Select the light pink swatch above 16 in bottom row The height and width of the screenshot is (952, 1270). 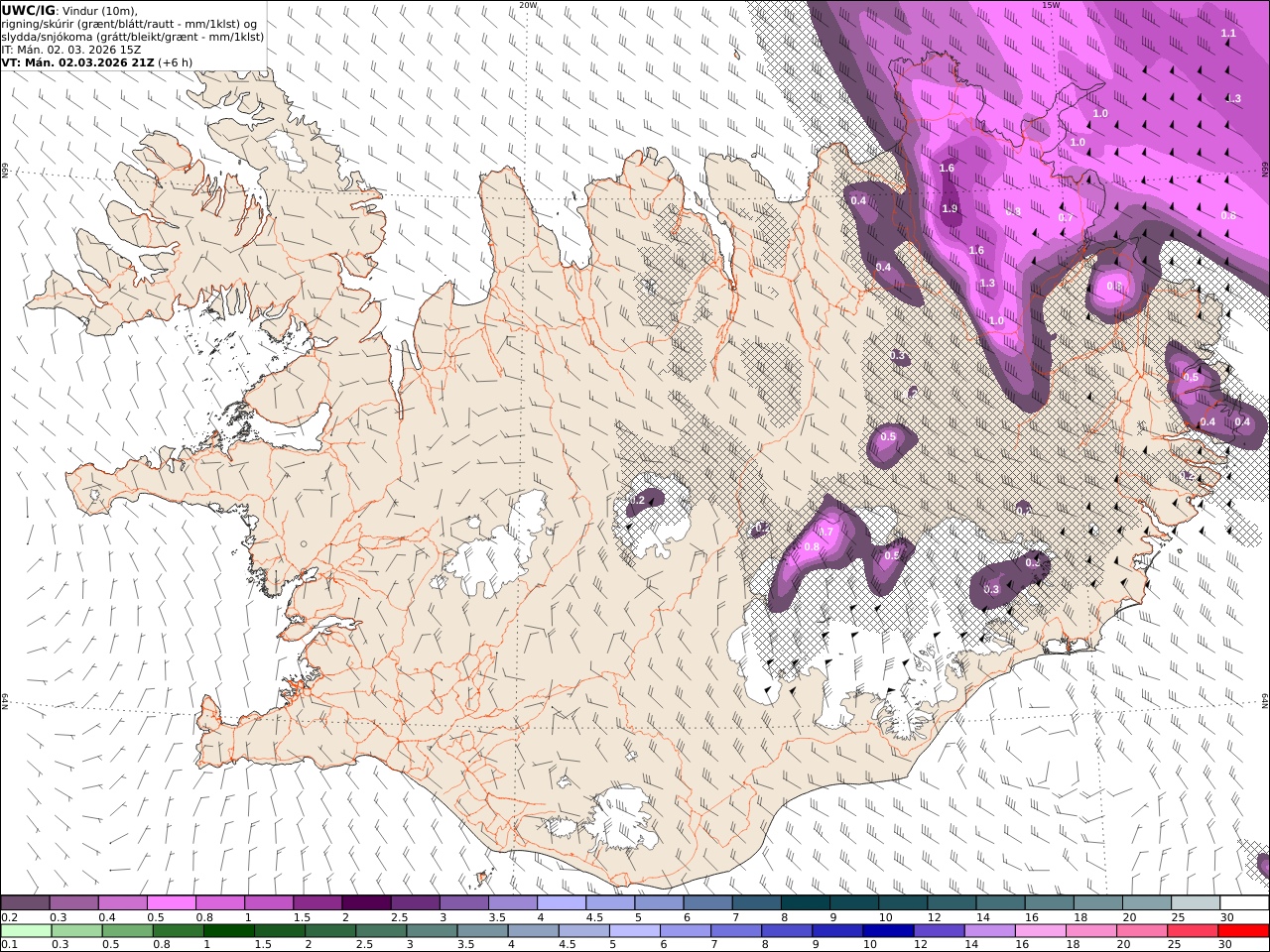(x=1041, y=930)
